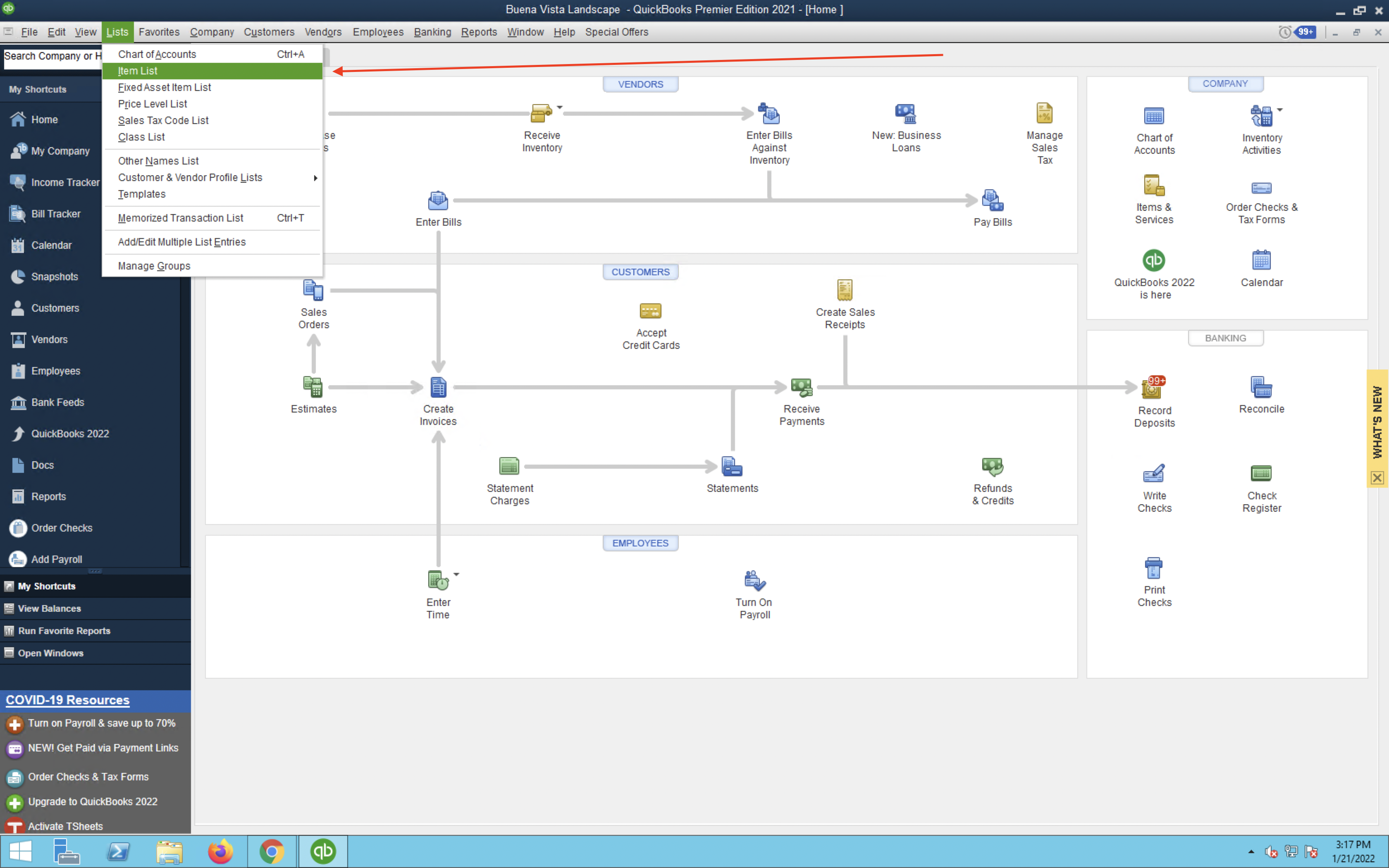This screenshot has width=1389, height=868.
Task: Open Create Invoices icon
Action: [x=438, y=388]
